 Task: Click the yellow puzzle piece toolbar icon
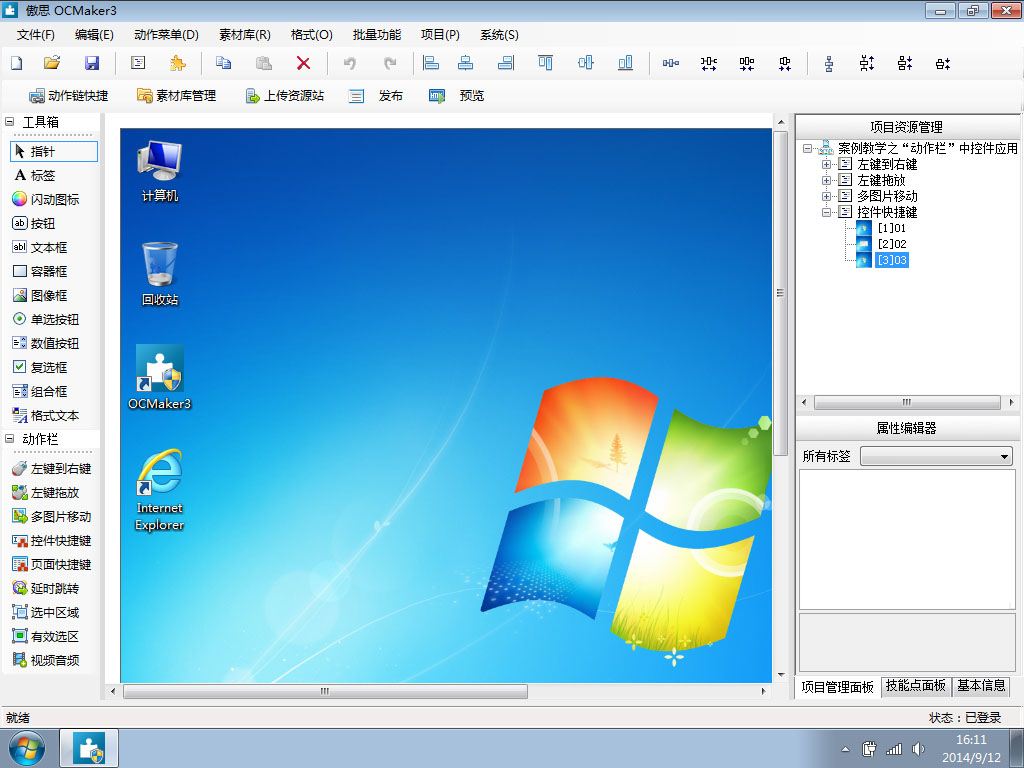[x=177, y=63]
